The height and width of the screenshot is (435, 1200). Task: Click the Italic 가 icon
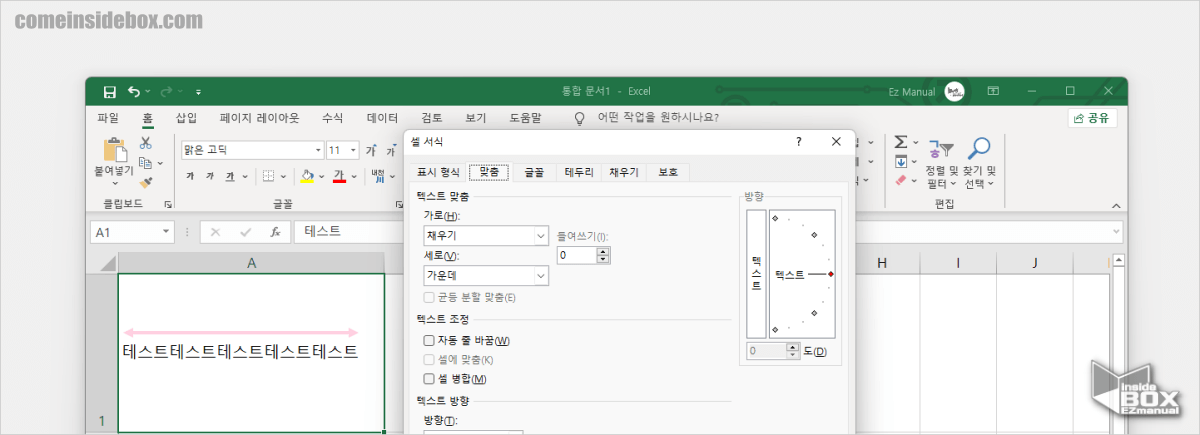click(x=210, y=177)
